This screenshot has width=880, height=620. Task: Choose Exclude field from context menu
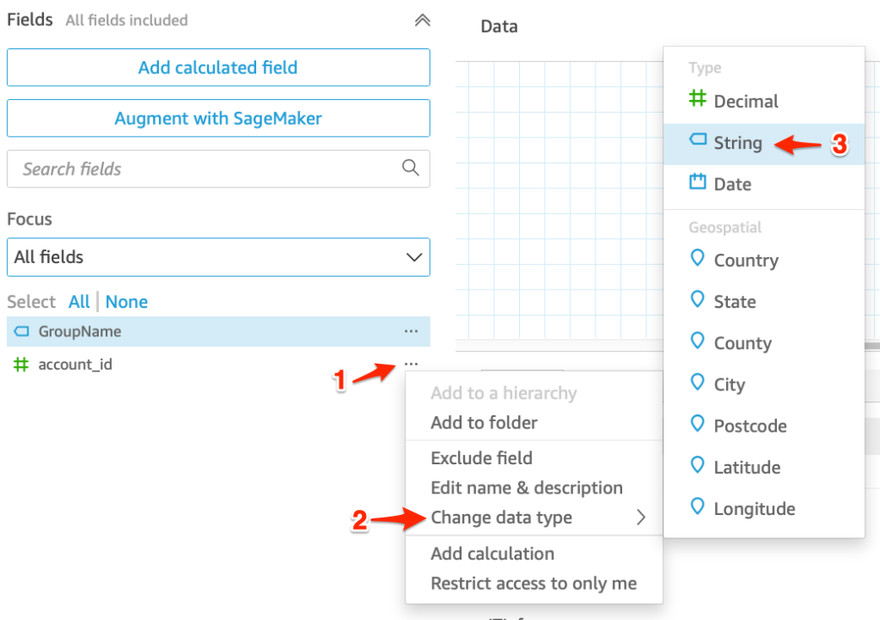tap(481, 458)
